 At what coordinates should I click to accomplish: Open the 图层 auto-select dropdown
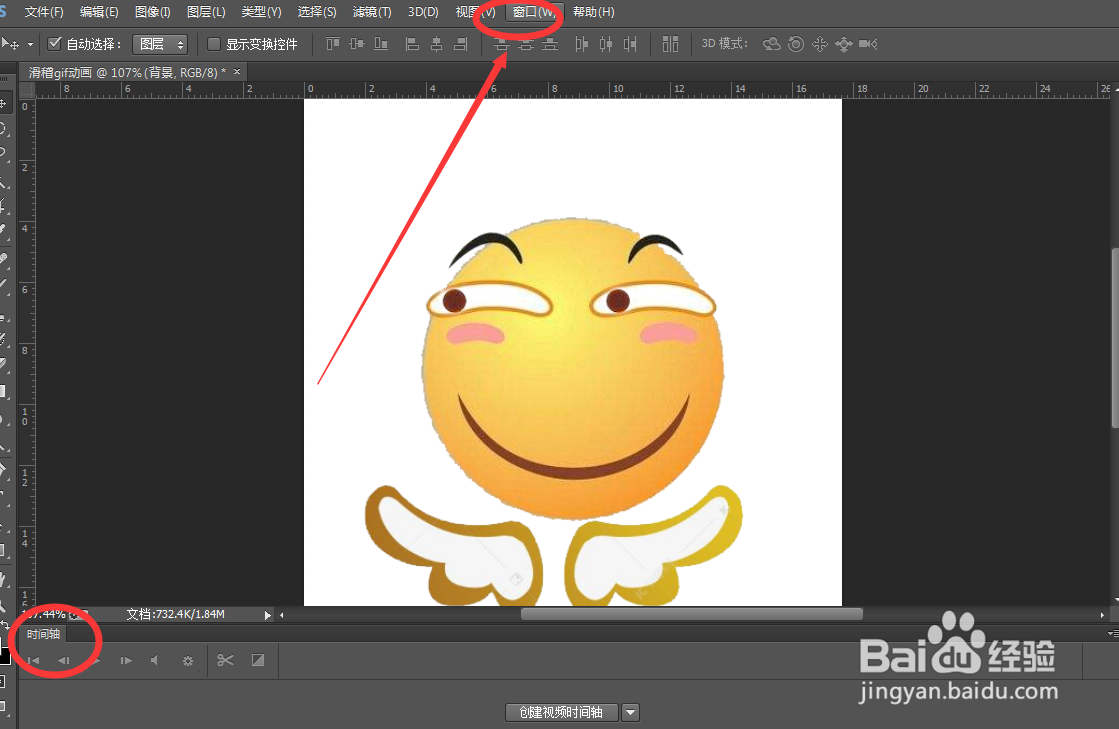[x=160, y=43]
